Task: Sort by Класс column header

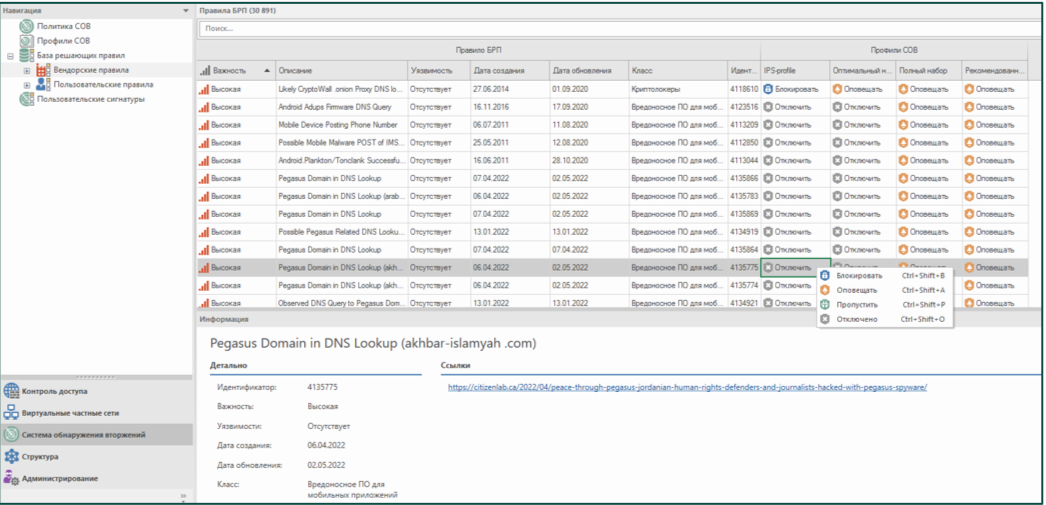Action: 677,70
